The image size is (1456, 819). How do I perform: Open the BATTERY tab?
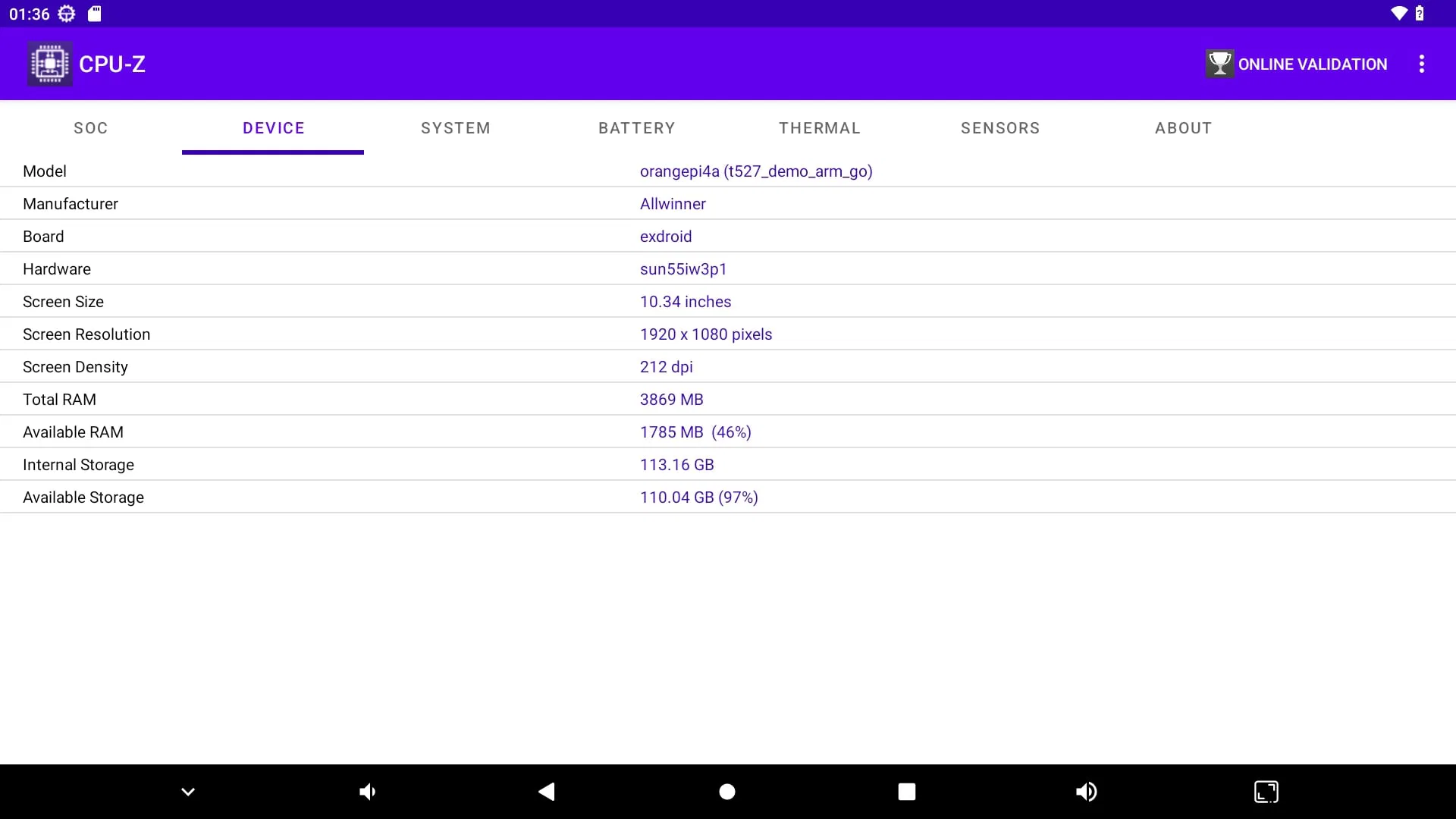(636, 128)
